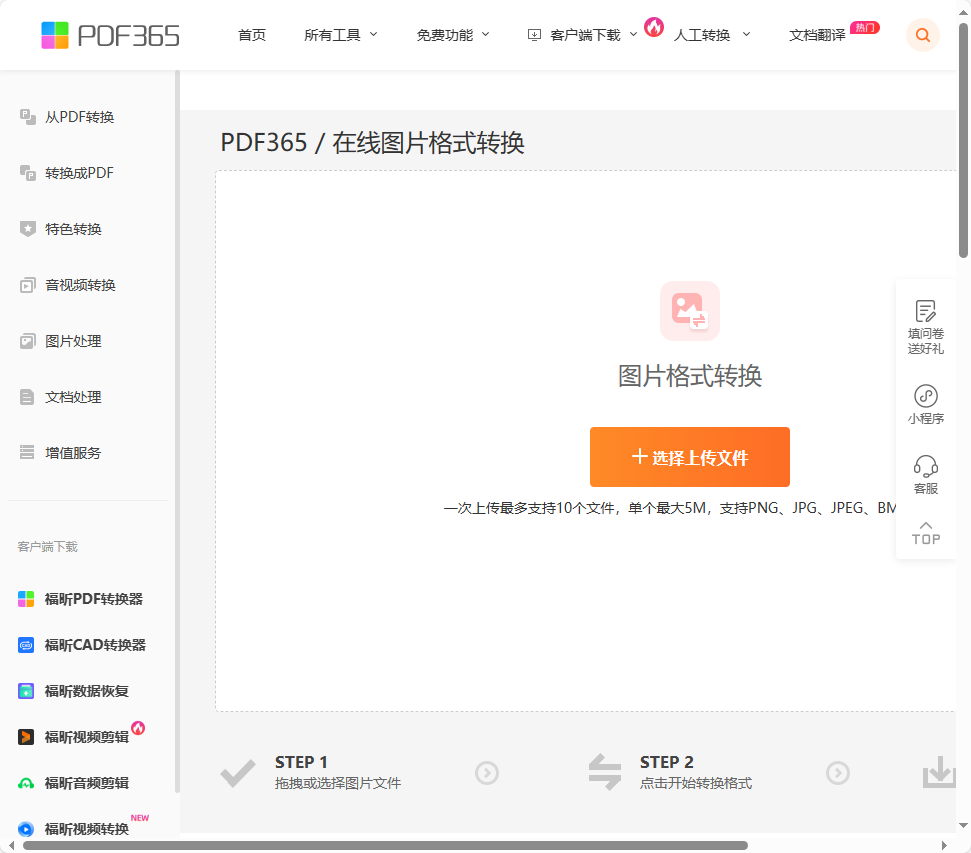
Task: Open the 福昕视频剪辑 download link
Action: click(x=87, y=737)
